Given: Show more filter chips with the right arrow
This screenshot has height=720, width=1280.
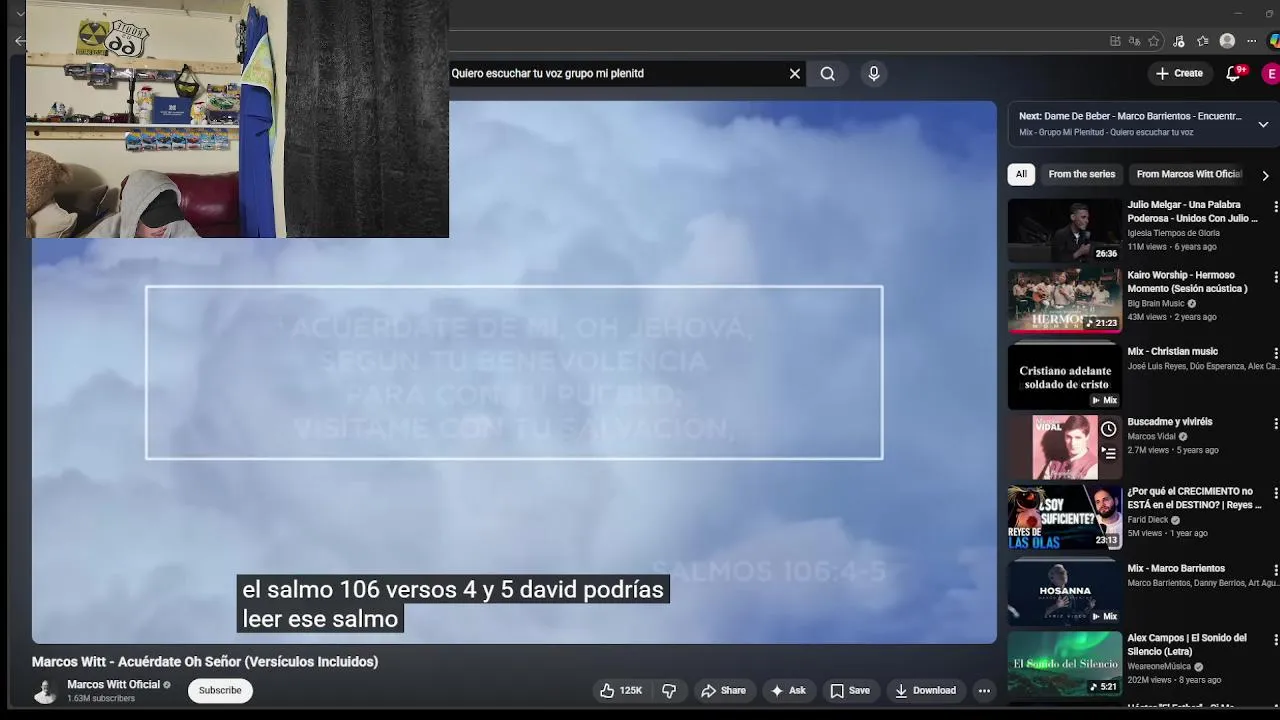Looking at the screenshot, I should coord(1265,175).
